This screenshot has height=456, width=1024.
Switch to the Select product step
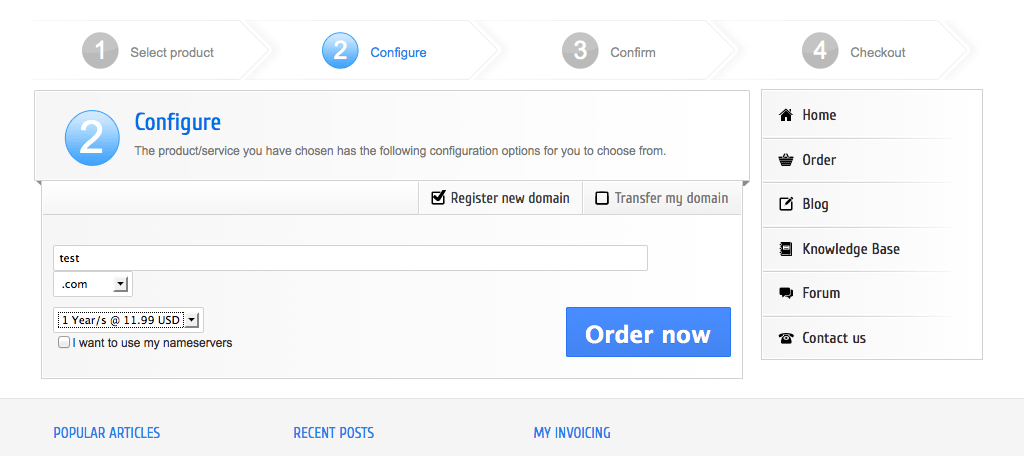pyautogui.click(x=171, y=52)
